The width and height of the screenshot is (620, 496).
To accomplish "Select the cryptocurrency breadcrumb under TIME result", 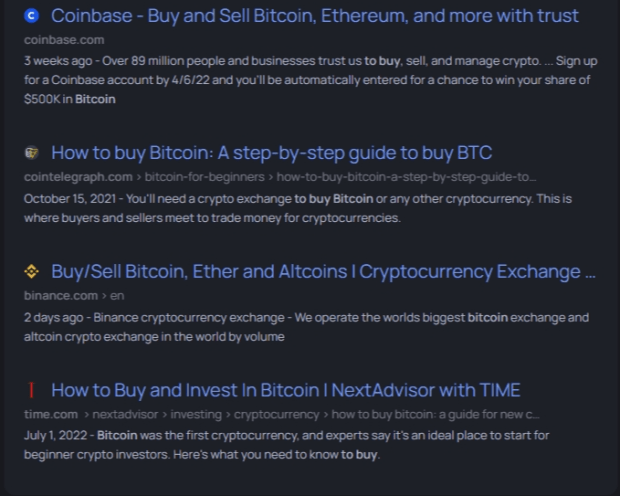I will pos(276,413).
